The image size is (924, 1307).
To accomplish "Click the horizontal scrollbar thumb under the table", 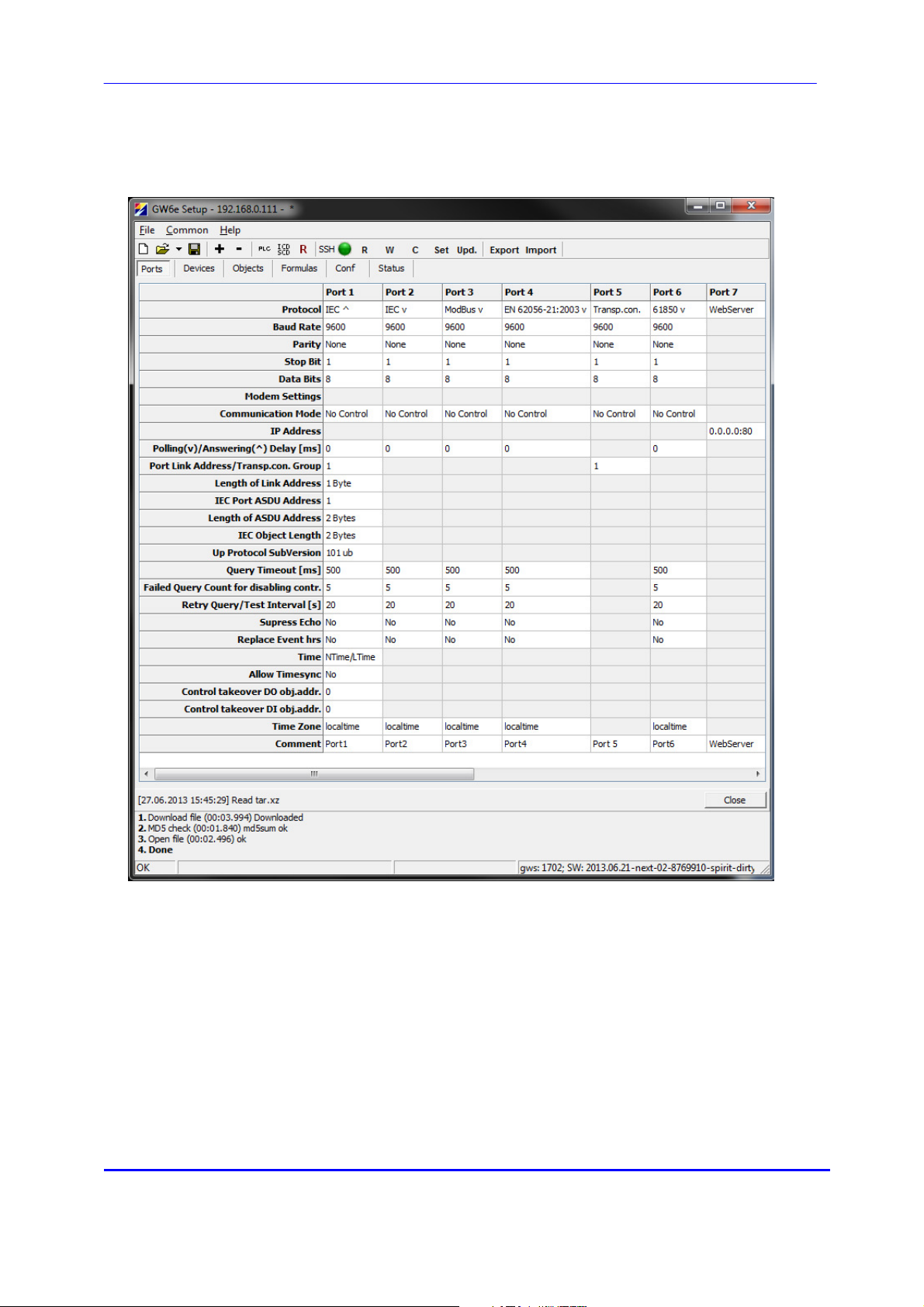I will click(314, 774).
